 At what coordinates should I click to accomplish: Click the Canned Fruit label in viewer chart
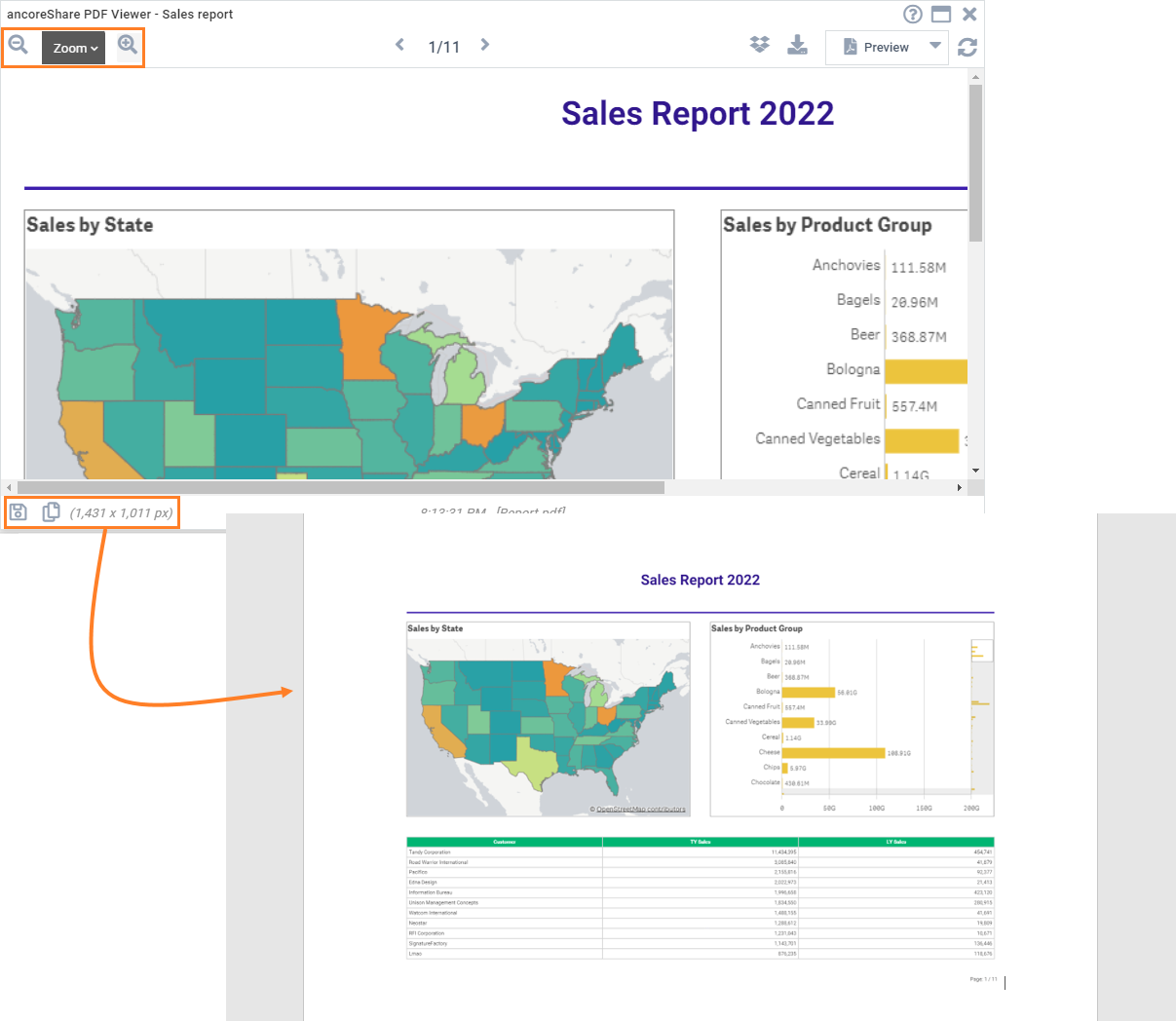click(838, 403)
